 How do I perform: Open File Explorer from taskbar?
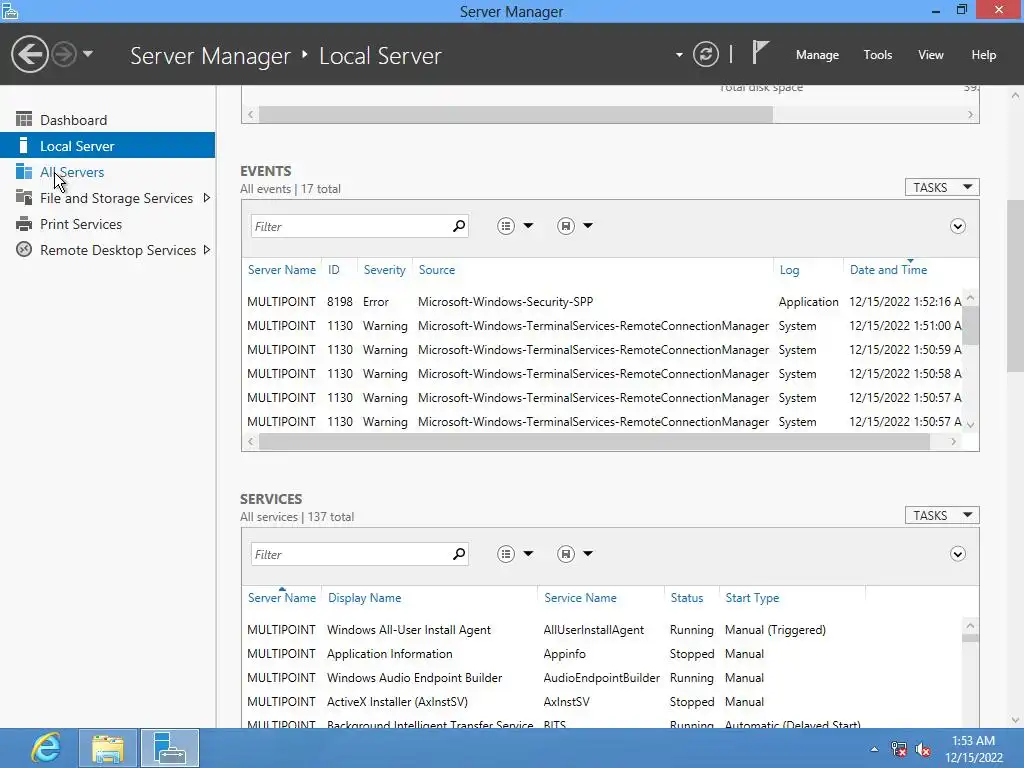click(x=108, y=748)
